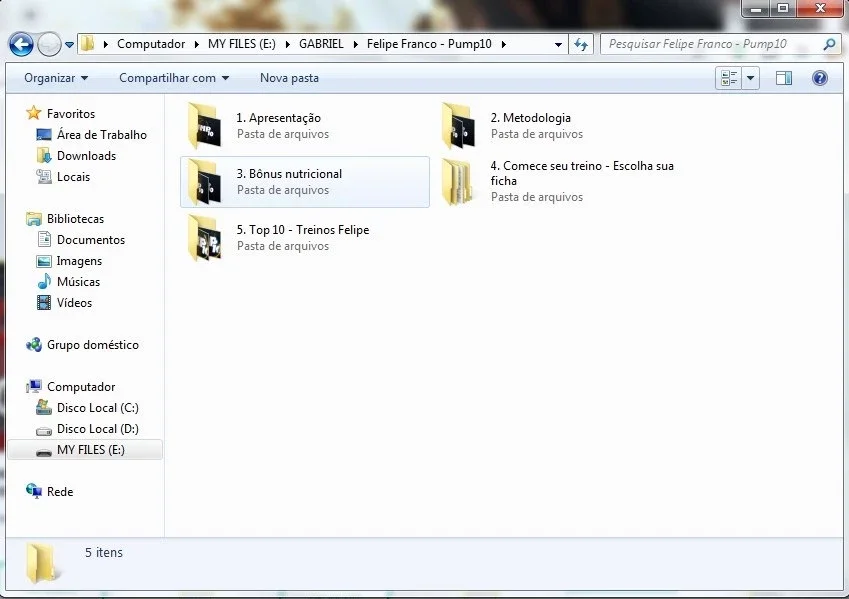Focus the Pesquisar Felipe Franco search box
This screenshot has width=849, height=599.
point(710,44)
